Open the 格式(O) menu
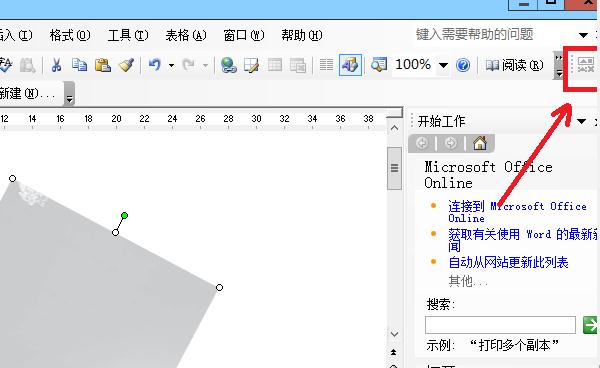Screen dimensions: 600x368 [x=70, y=35]
